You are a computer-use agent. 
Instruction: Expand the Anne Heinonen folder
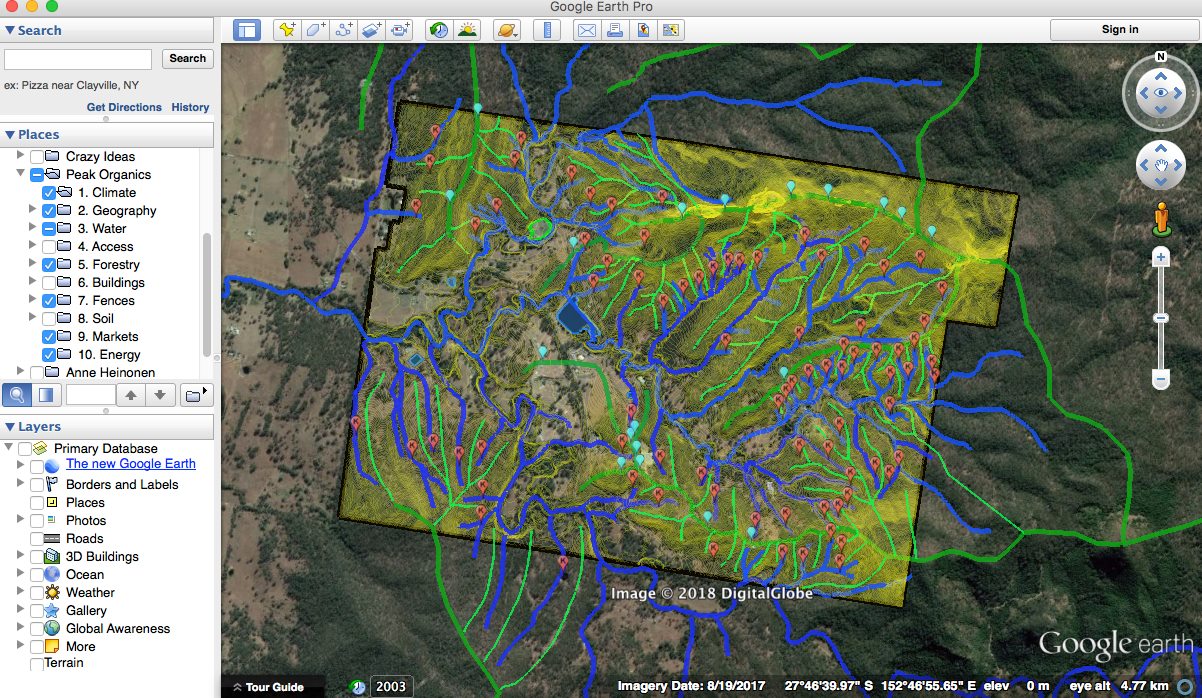click(20, 372)
